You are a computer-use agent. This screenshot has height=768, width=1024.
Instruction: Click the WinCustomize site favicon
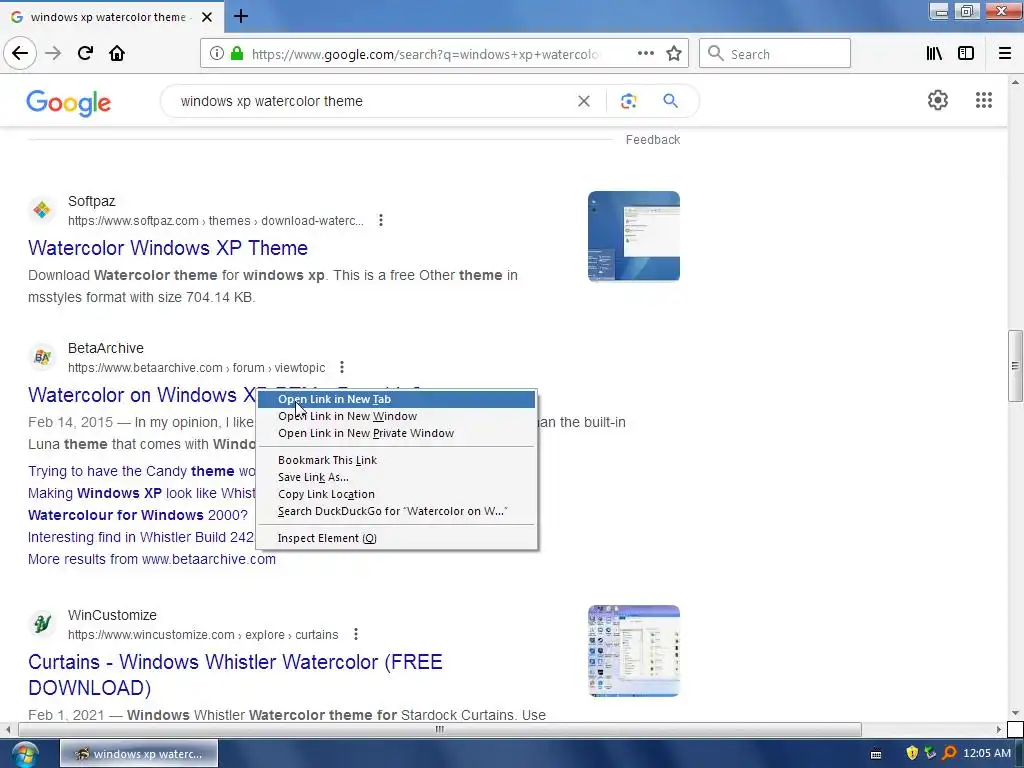click(x=42, y=624)
